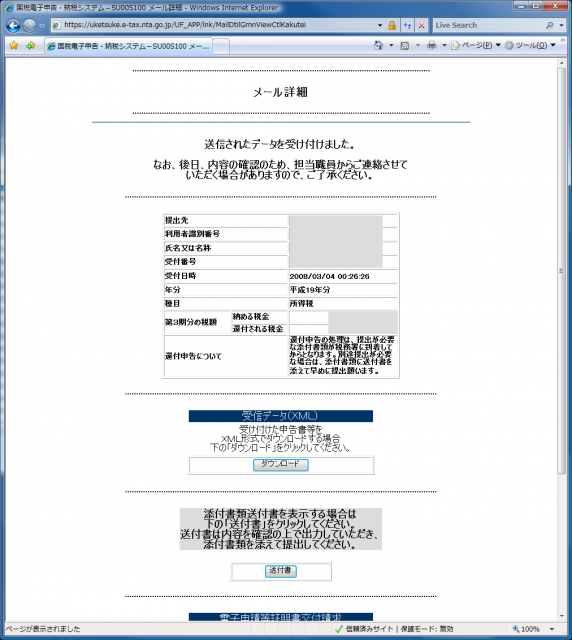Click the 信頼済みサイト status bar zone
The image size is (572, 640).
point(394,629)
